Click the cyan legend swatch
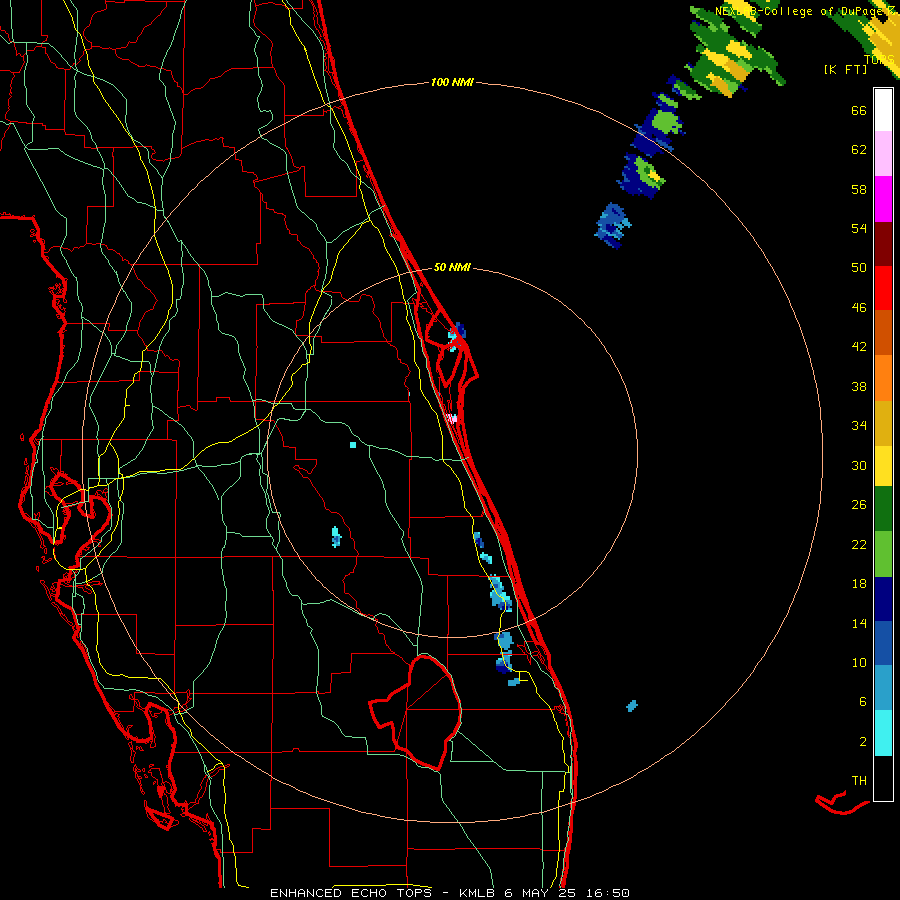 [883, 733]
